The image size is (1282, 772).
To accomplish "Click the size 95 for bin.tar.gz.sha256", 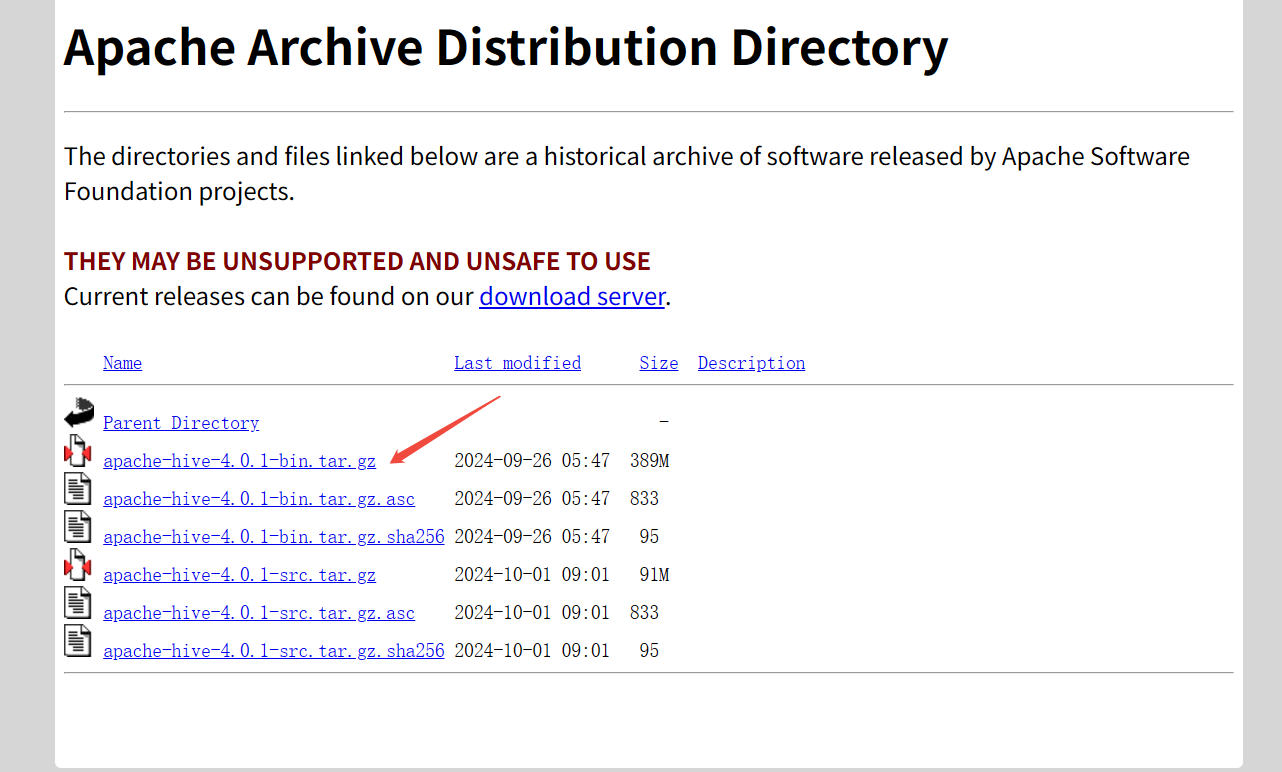I will click(650, 537).
